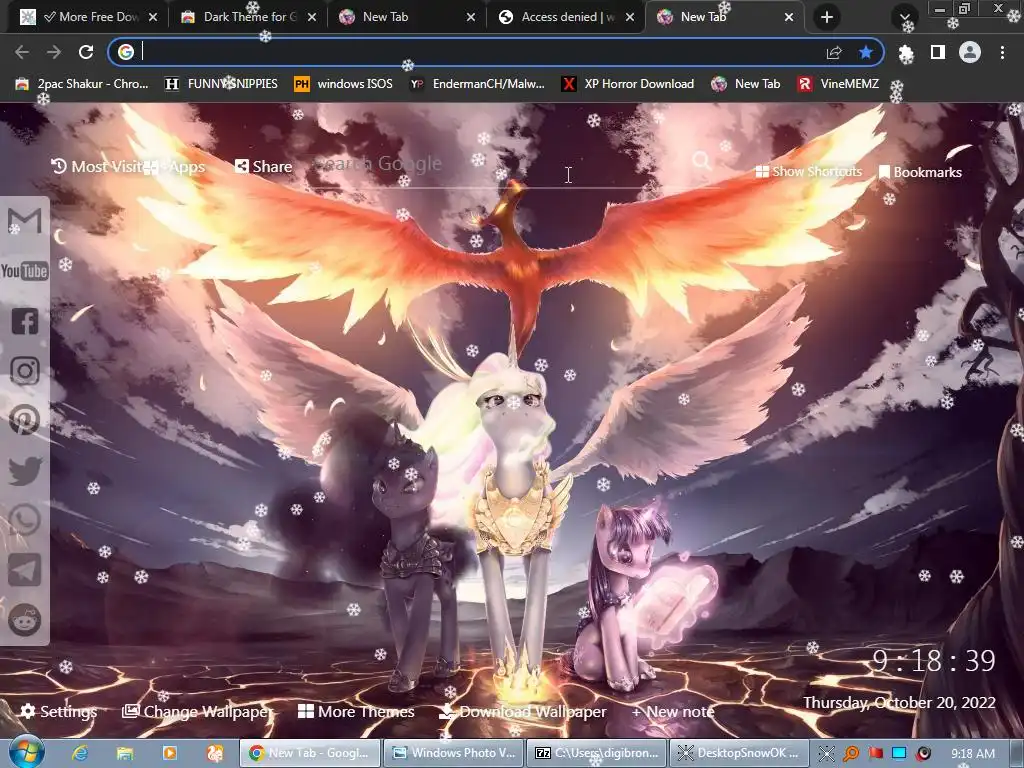Launch Internet Explorer from taskbar

pos(80,753)
